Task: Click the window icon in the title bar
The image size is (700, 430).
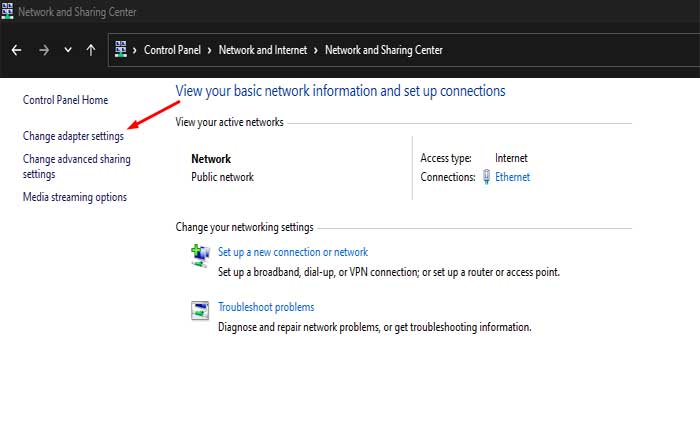Action: [9, 11]
